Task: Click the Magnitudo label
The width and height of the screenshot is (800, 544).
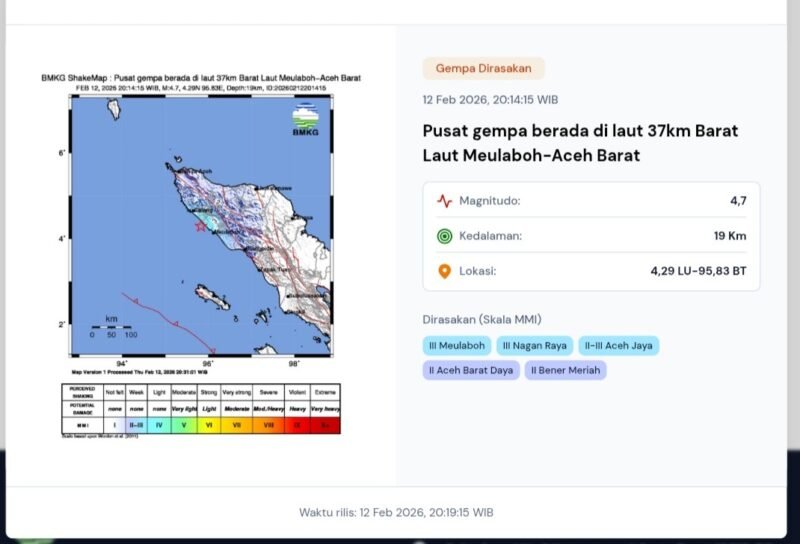Action: [490, 201]
